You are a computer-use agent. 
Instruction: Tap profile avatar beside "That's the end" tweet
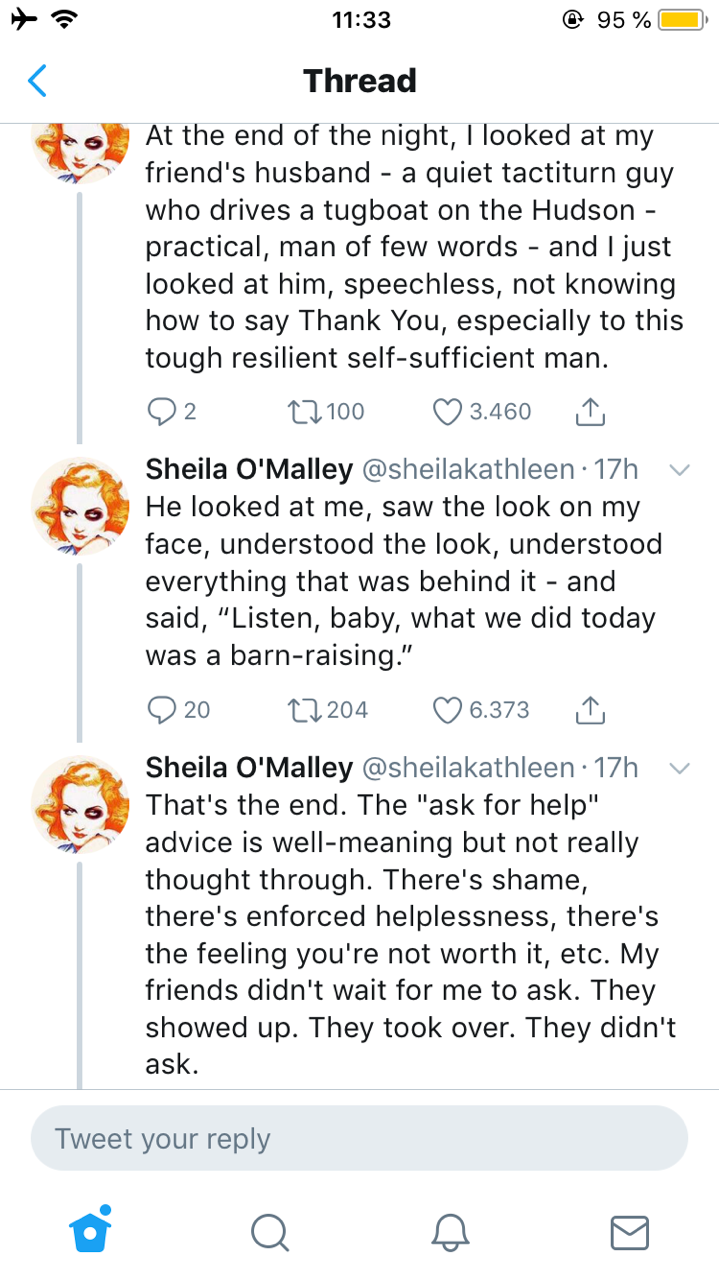pyautogui.click(x=79, y=803)
